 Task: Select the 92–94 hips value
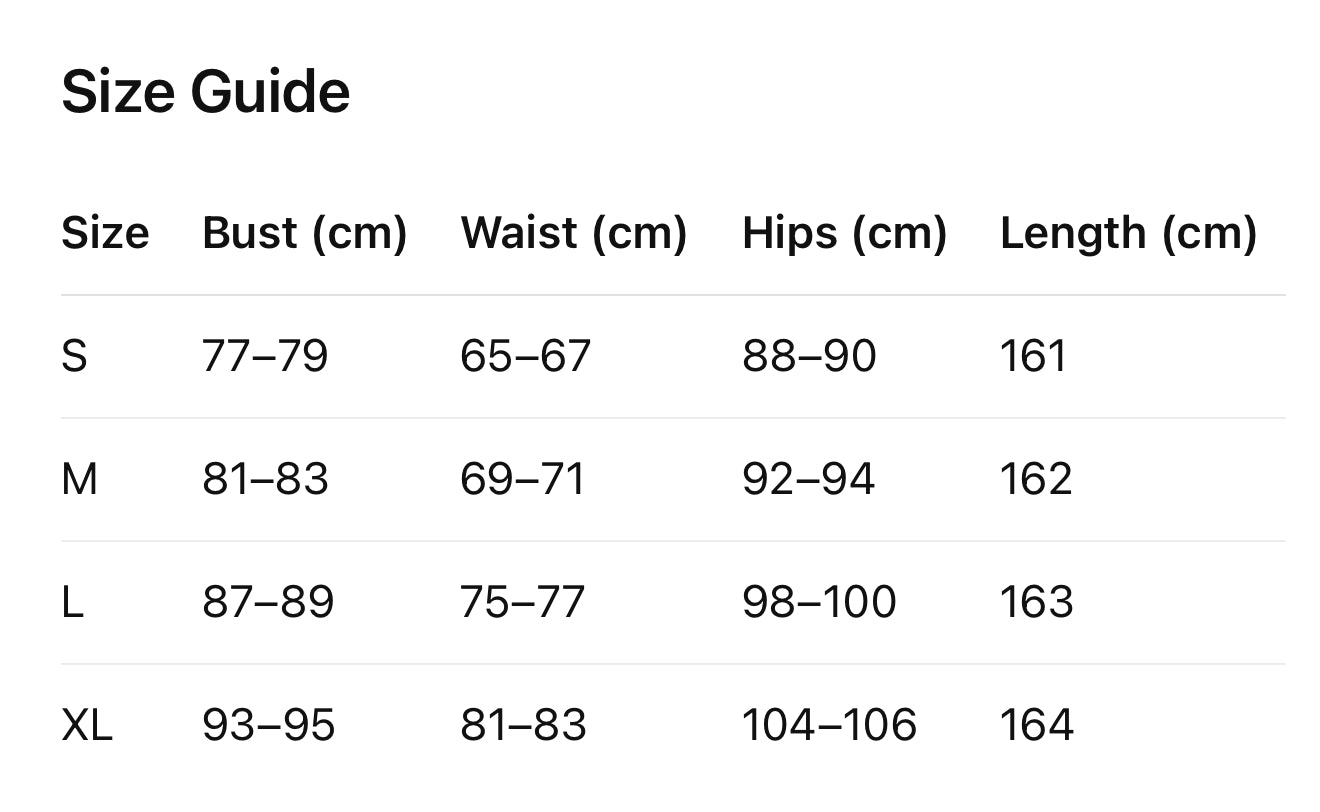[x=808, y=479]
